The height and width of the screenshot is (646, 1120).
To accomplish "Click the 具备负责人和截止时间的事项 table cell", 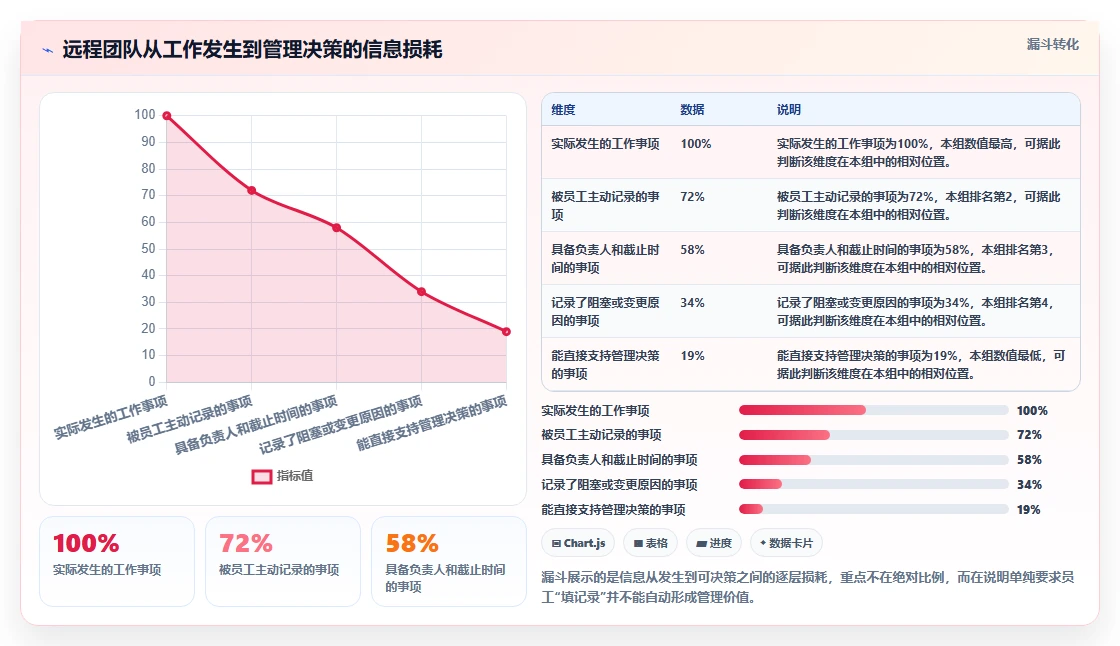I will point(605,258).
